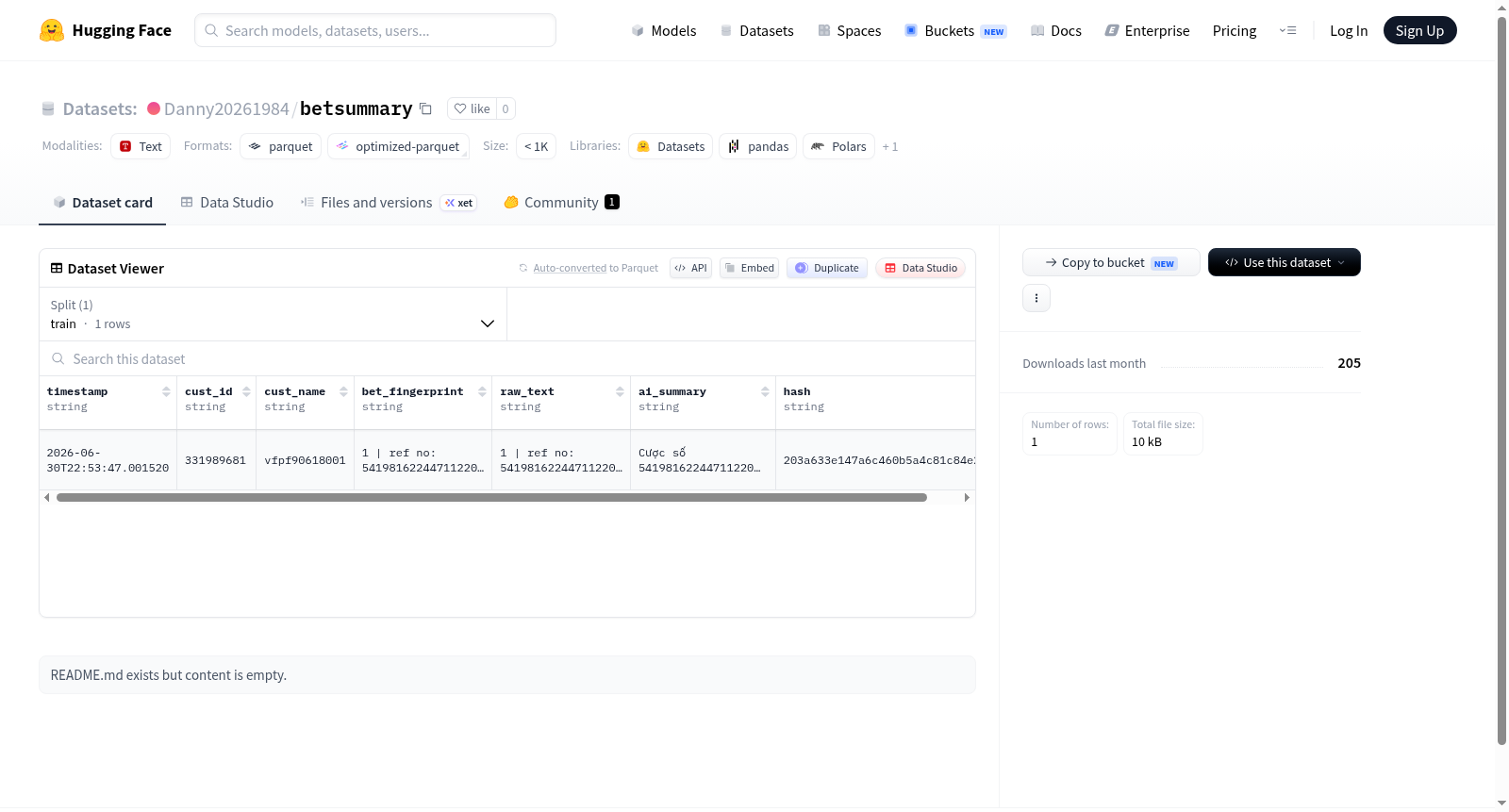
Task: Focus Search this dataset field
Action: pos(507,358)
